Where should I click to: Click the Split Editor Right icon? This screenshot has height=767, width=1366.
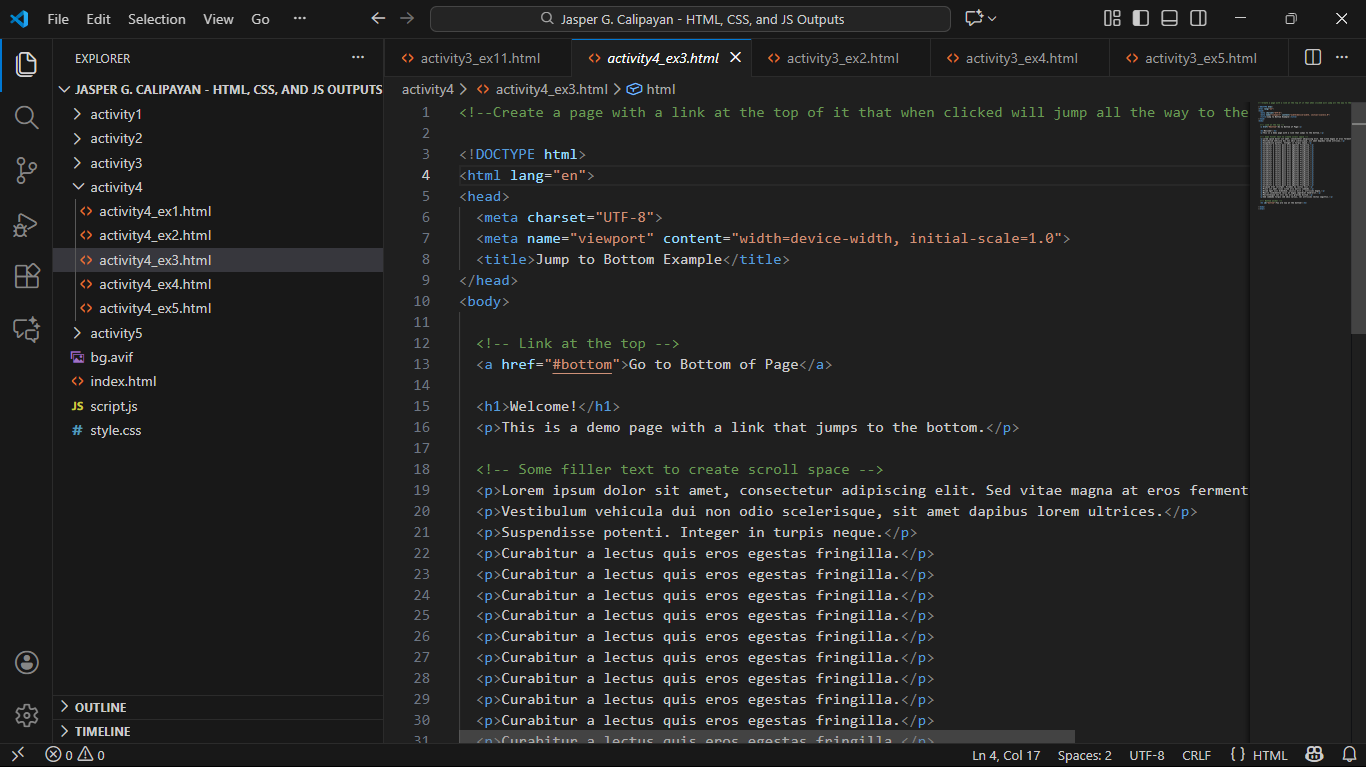[x=1313, y=58]
